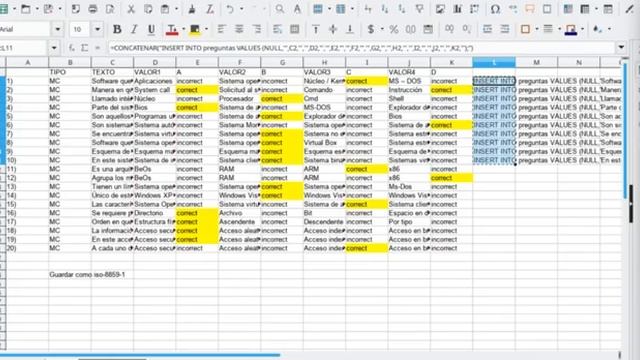Viewport: 640px width, 360px height.
Task: Select column L header
Action: tap(494, 62)
